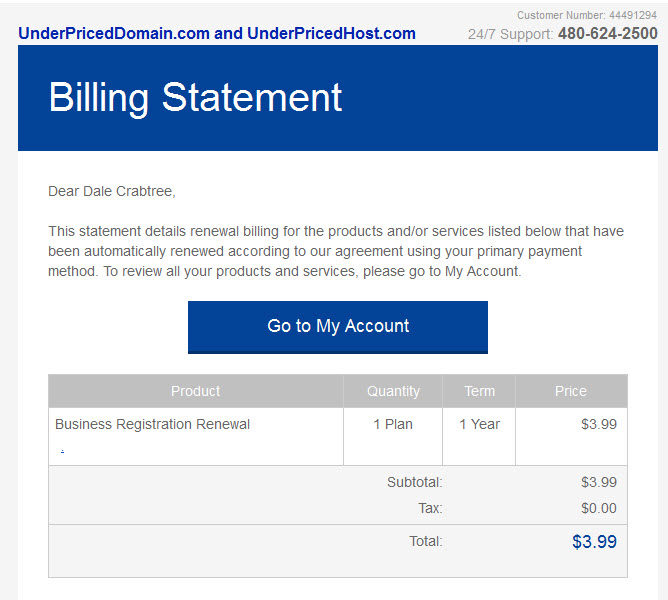This screenshot has height=600, width=668.
Task: Select the Customer Number 44491294 text
Action: (587, 15)
